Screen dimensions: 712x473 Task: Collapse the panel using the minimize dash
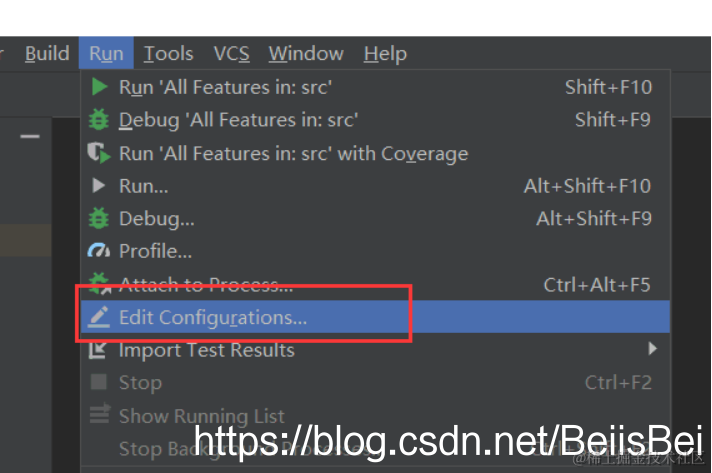point(30,136)
